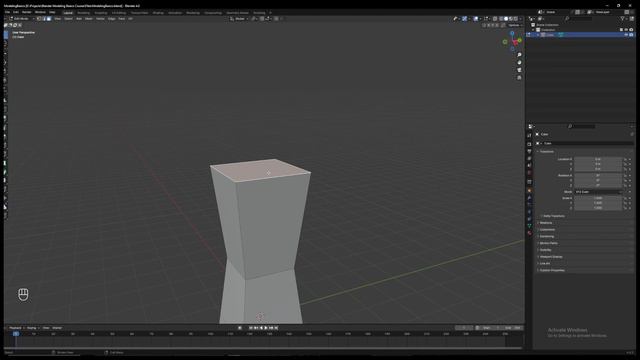The width and height of the screenshot is (640, 360).
Task: Click the play animation button in the timeline
Action: (x=266, y=328)
